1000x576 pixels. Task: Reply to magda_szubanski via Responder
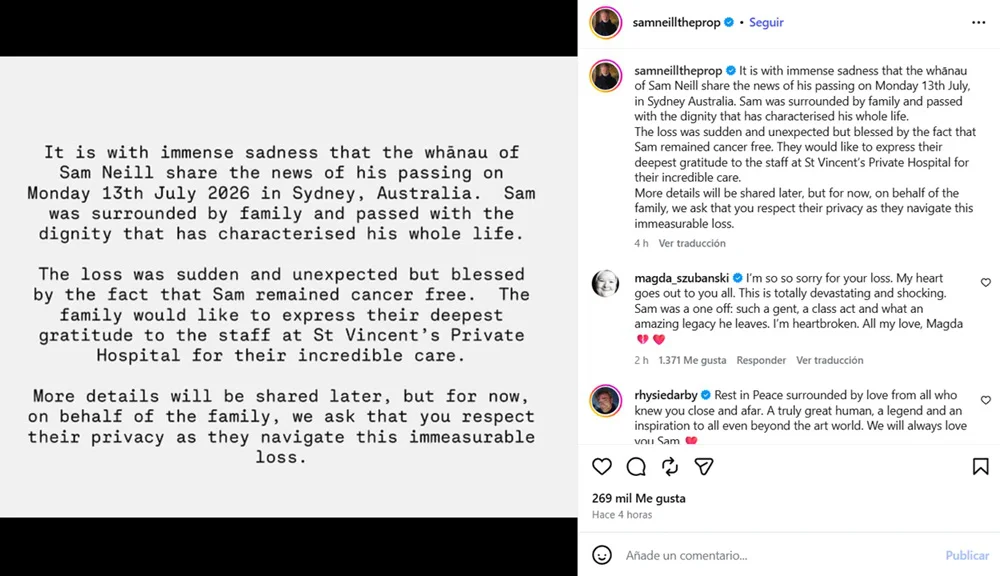[761, 360]
